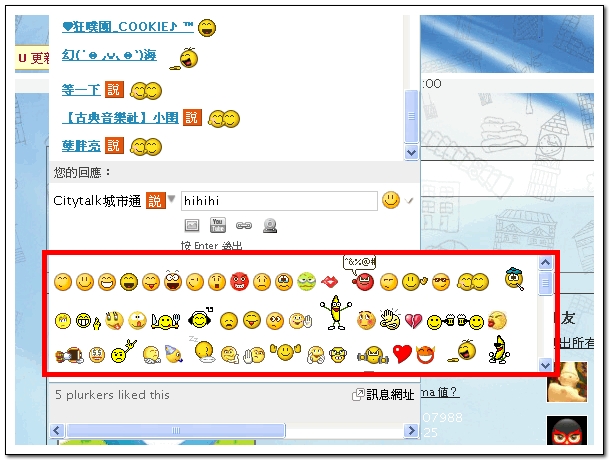This screenshot has width=609, height=460.
Task: Expand the chevron next to the smiley button
Action: click(409, 201)
